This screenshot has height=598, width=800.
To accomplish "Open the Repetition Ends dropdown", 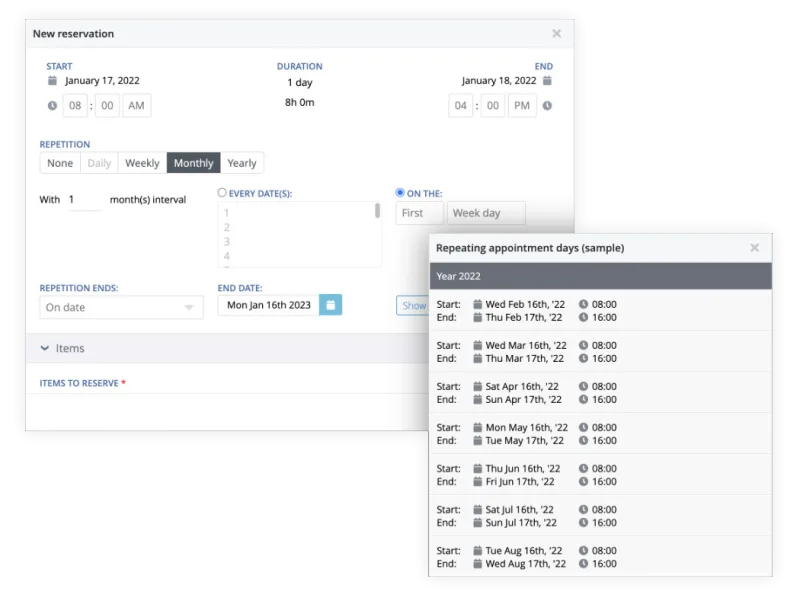I will (x=121, y=307).
